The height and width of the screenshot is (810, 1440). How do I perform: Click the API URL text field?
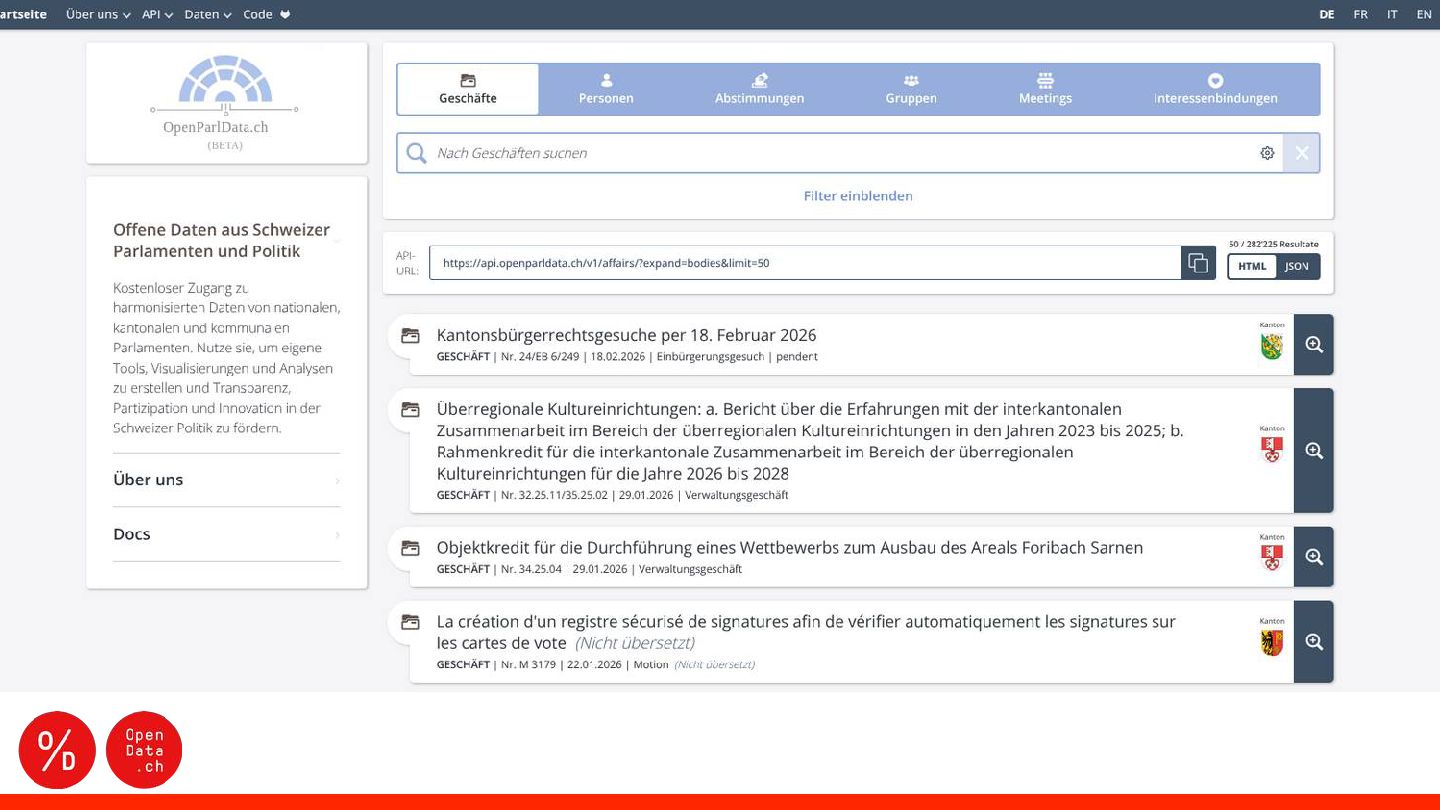805,263
